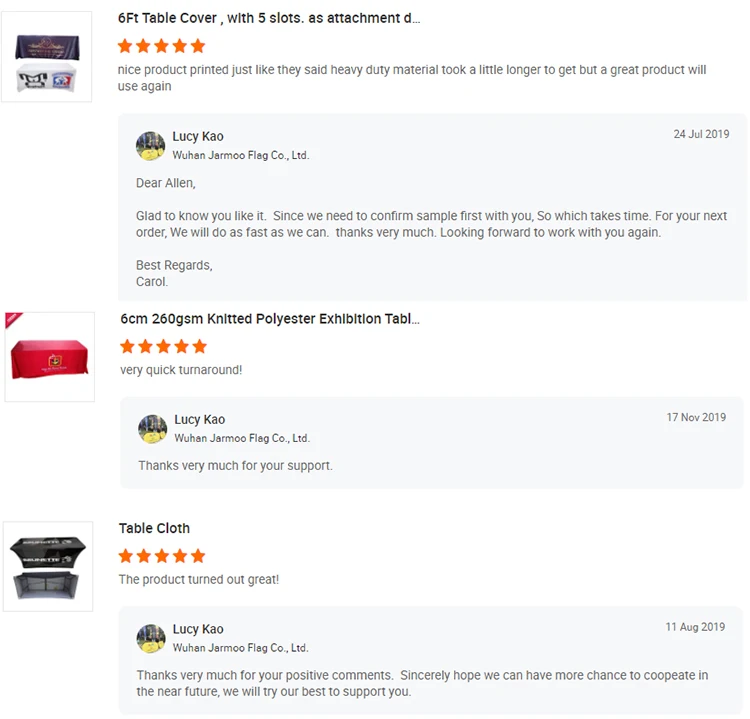This screenshot has height=719, width=750.
Task: Click the star rating above 'very quick turnaround!'
Action: 163,346
